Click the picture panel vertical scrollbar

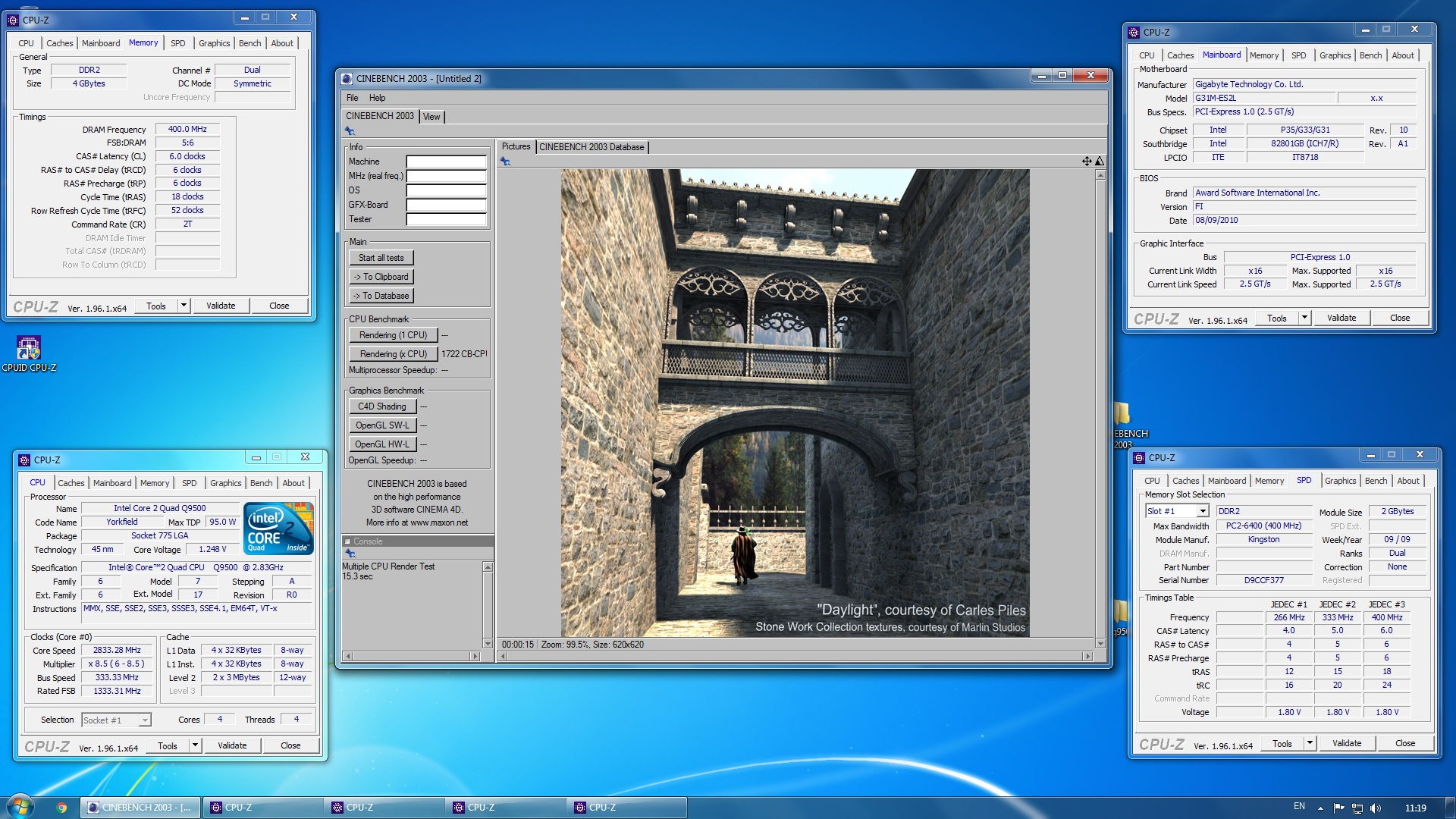1100,409
